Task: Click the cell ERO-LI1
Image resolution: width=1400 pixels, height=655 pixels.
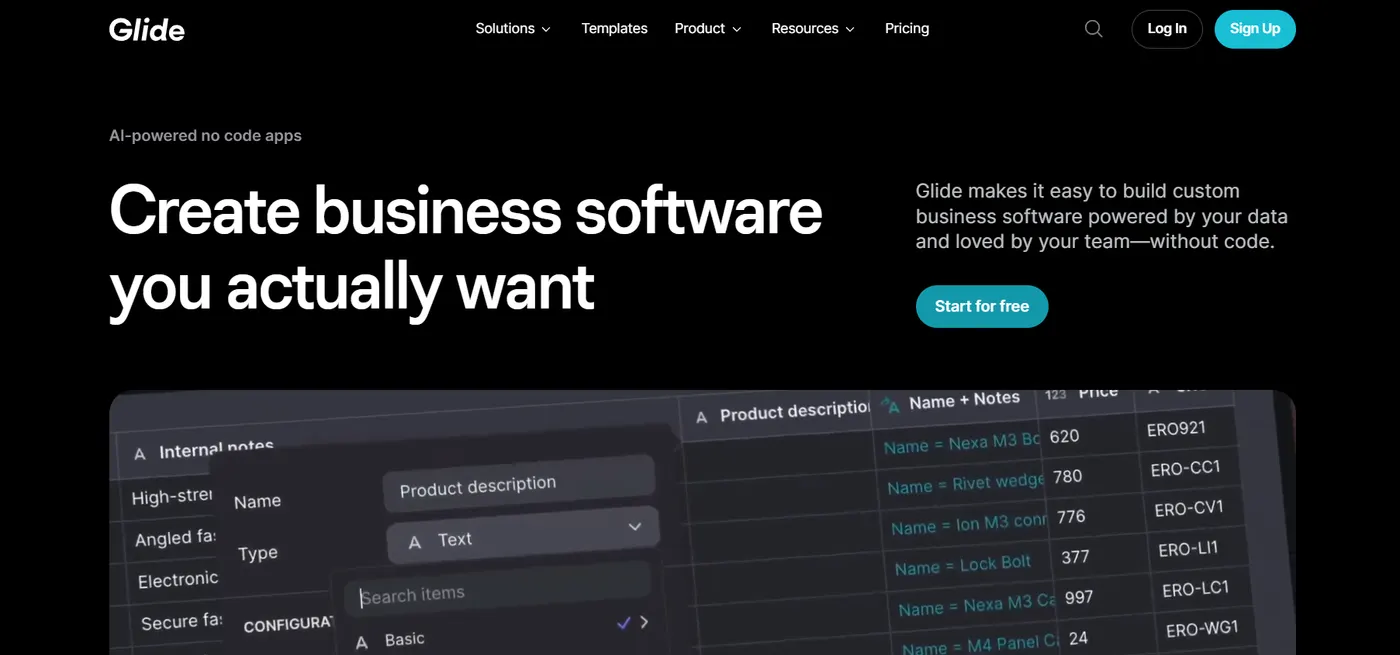Action: (1188, 549)
